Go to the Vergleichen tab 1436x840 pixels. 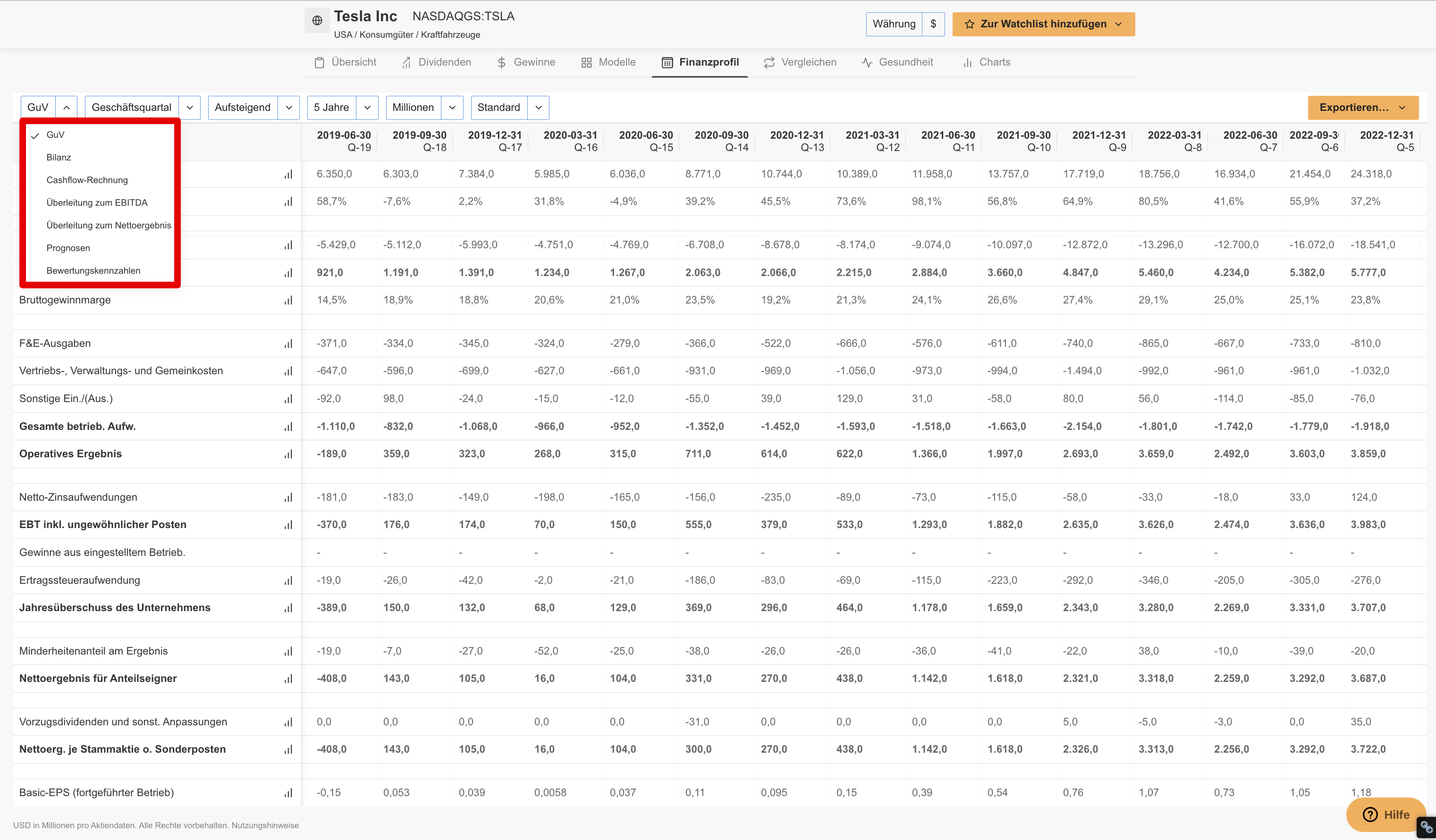pos(800,62)
